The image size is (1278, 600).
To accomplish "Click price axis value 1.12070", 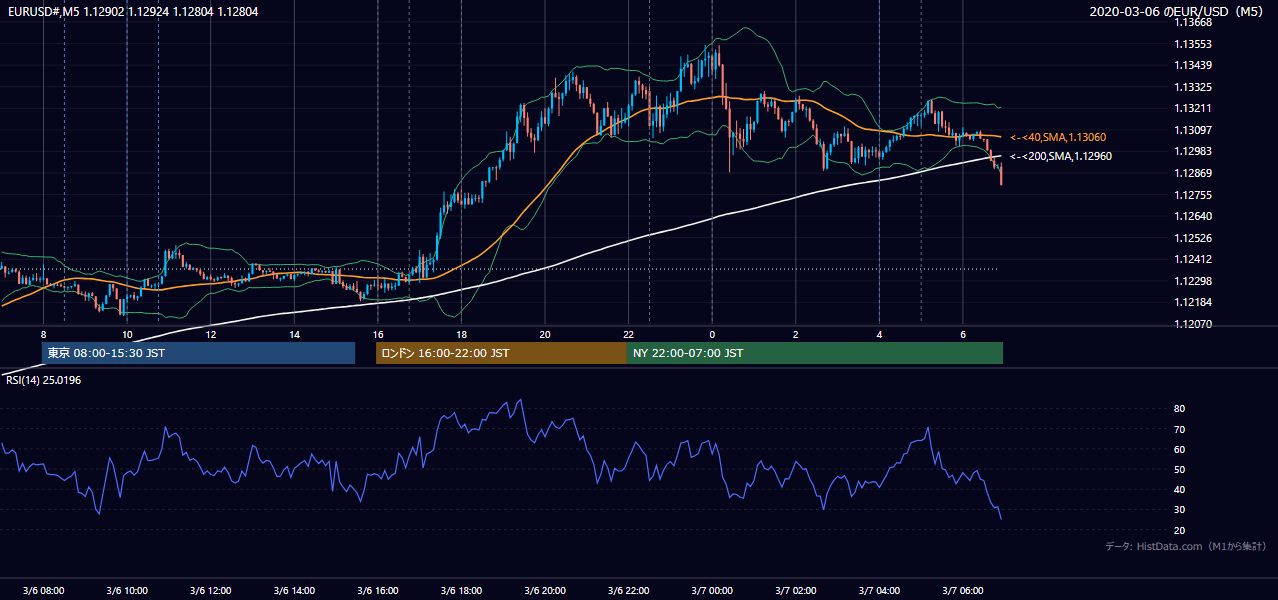I will tap(1193, 324).
